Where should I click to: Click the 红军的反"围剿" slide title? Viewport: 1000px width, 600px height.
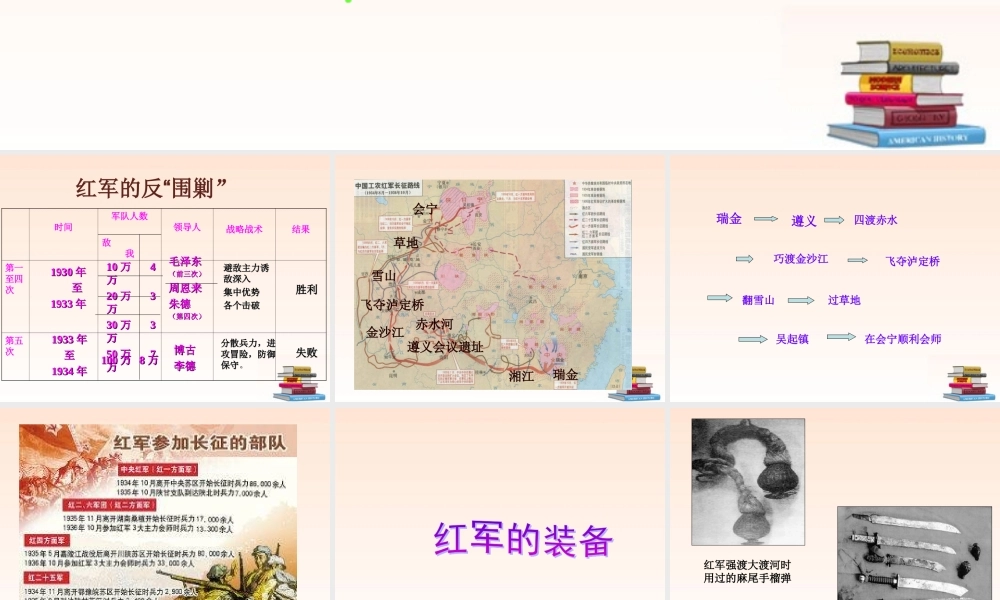pyautogui.click(x=151, y=187)
